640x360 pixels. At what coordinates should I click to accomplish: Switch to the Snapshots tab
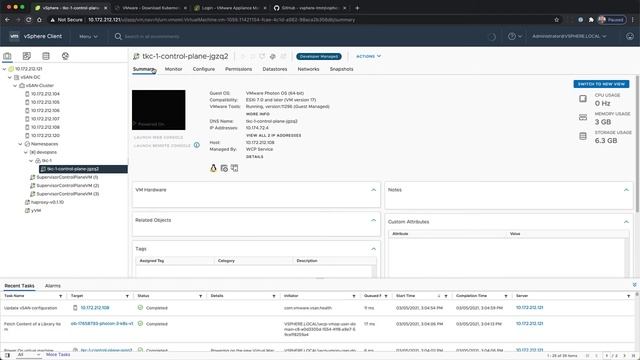tap(342, 69)
